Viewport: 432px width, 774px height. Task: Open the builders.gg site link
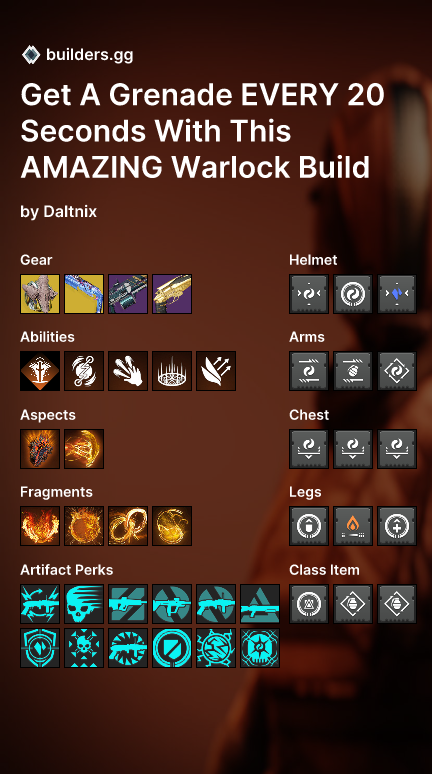tap(89, 54)
